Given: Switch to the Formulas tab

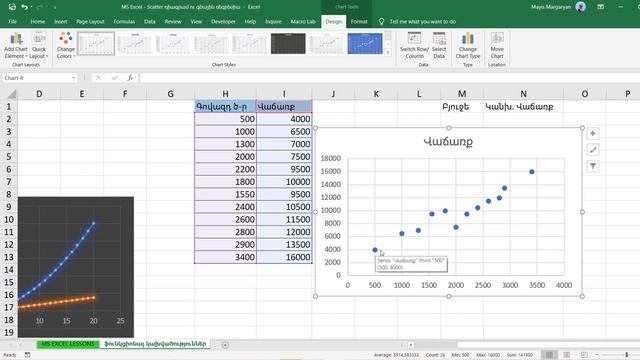Looking at the screenshot, I should pos(124,22).
